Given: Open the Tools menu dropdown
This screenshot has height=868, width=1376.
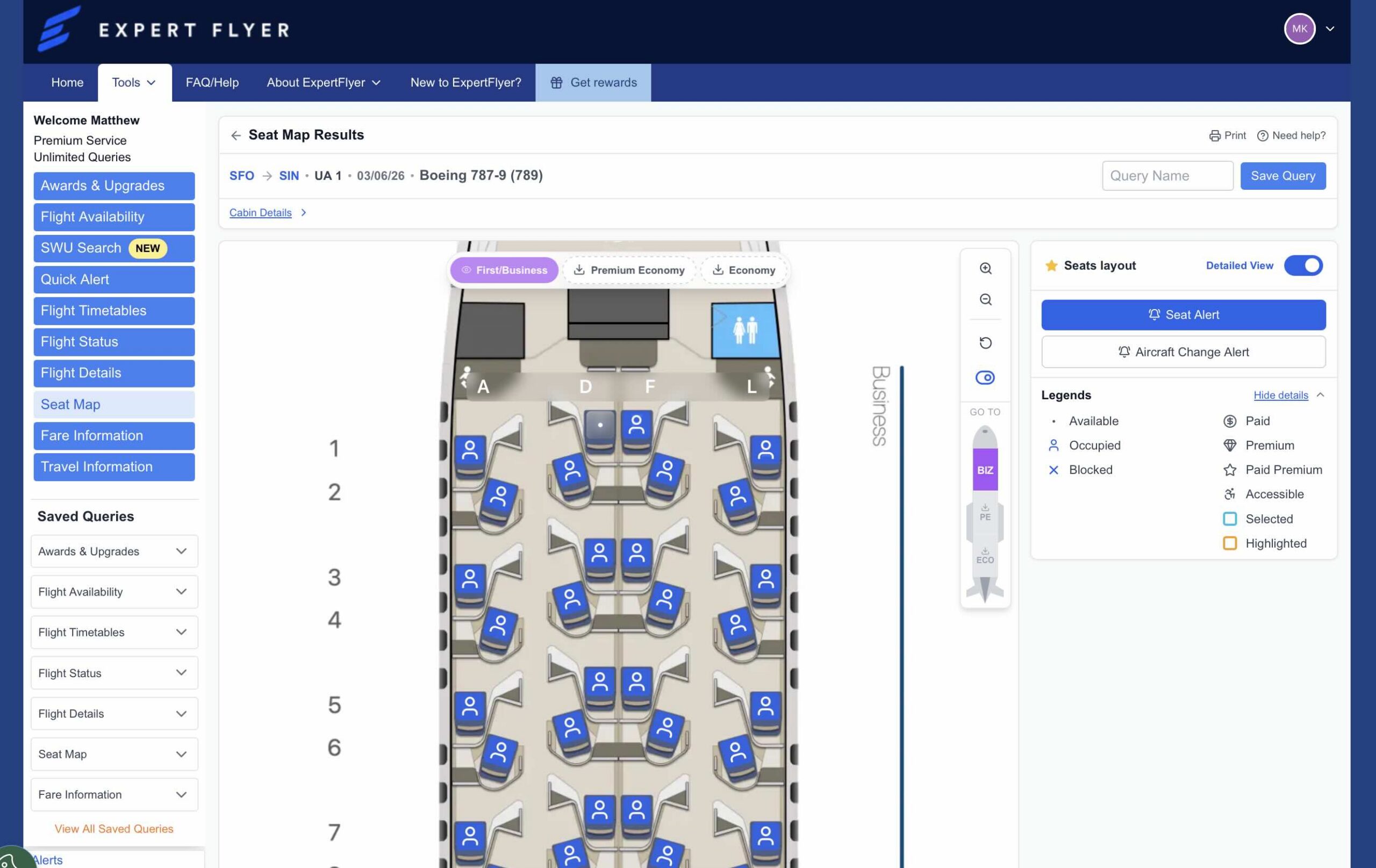Looking at the screenshot, I should pyautogui.click(x=134, y=82).
